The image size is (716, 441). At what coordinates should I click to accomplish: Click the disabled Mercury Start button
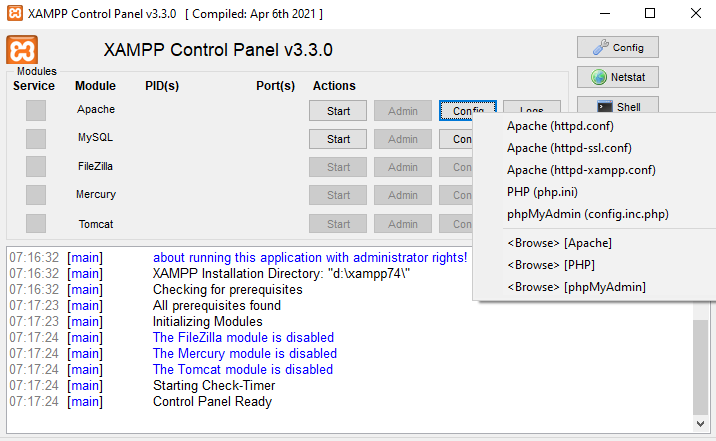click(338, 195)
